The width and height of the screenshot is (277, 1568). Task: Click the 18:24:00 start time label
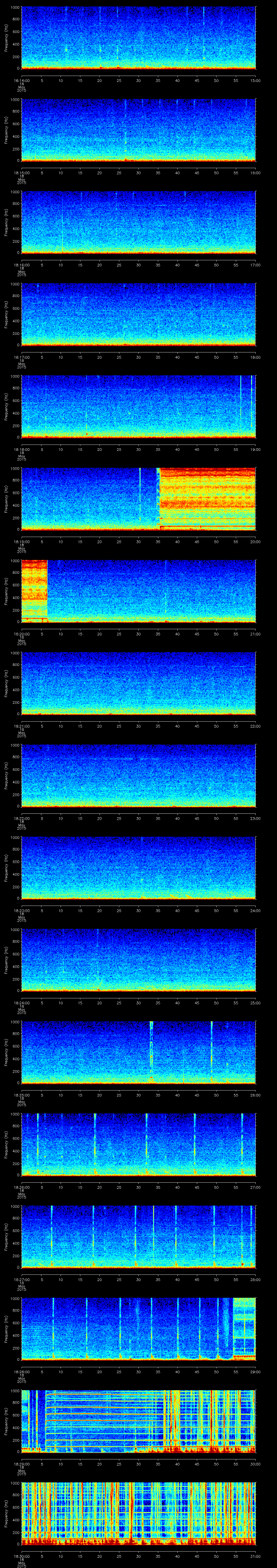[x=21, y=1003]
